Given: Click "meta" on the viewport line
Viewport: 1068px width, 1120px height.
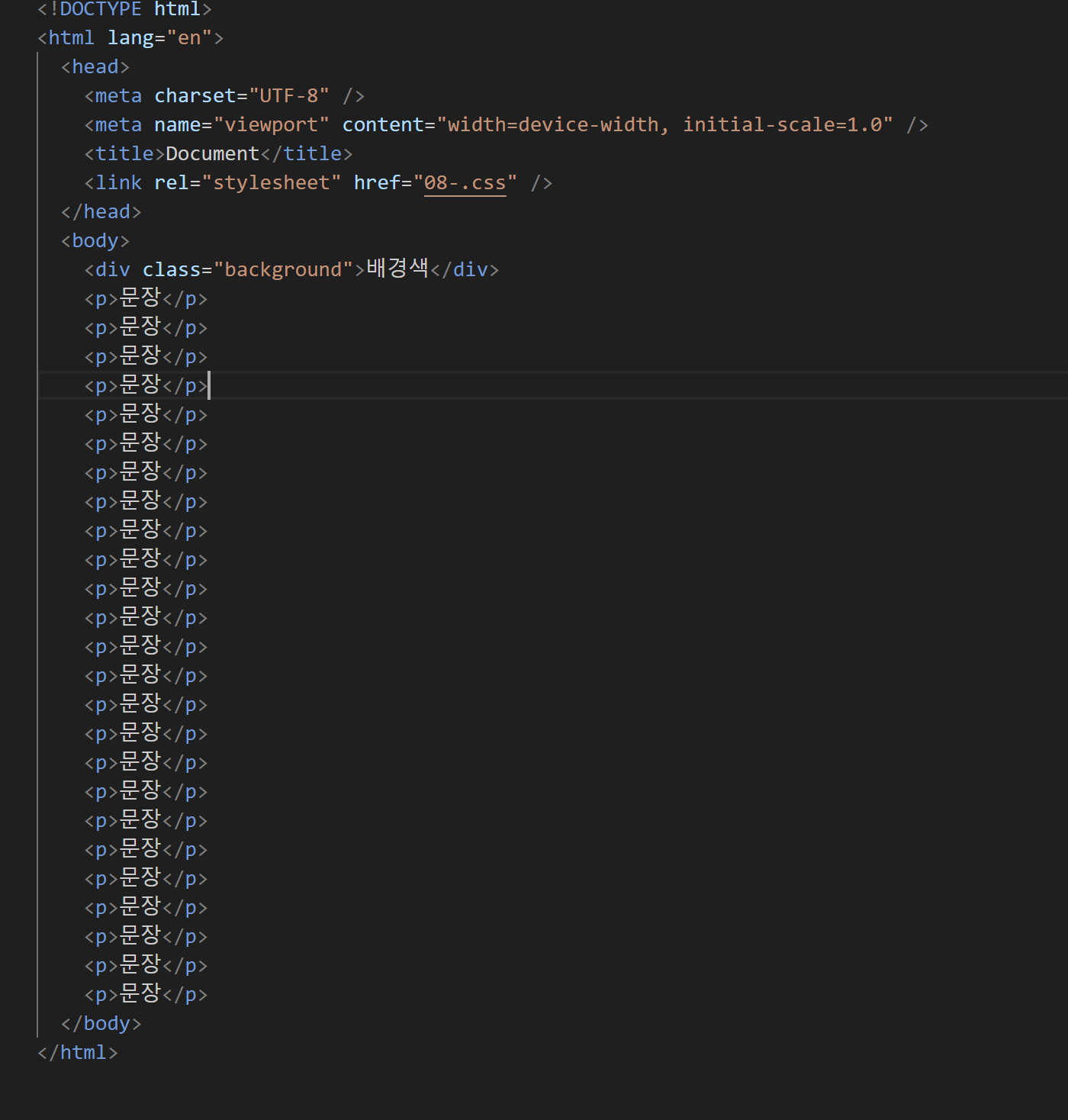Looking at the screenshot, I should point(118,125).
